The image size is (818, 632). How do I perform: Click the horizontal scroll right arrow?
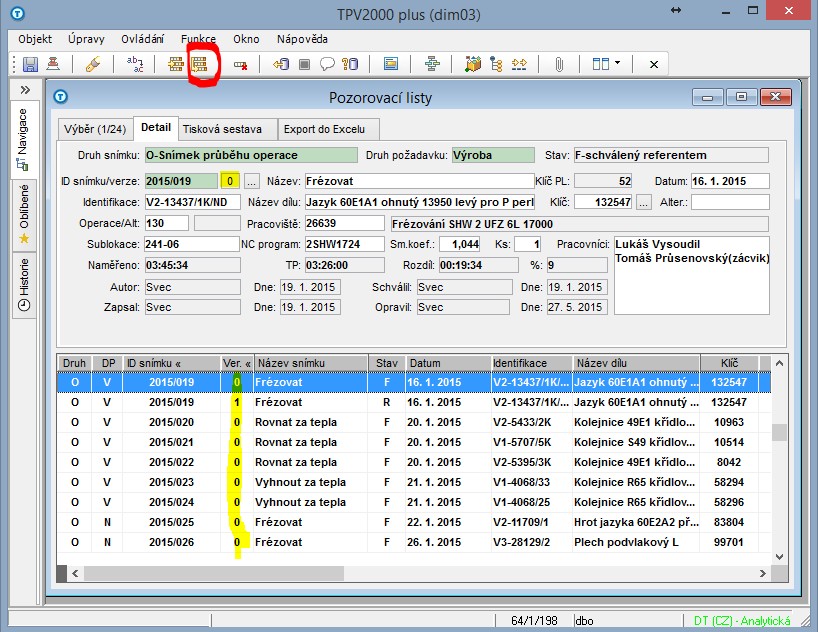point(763,573)
